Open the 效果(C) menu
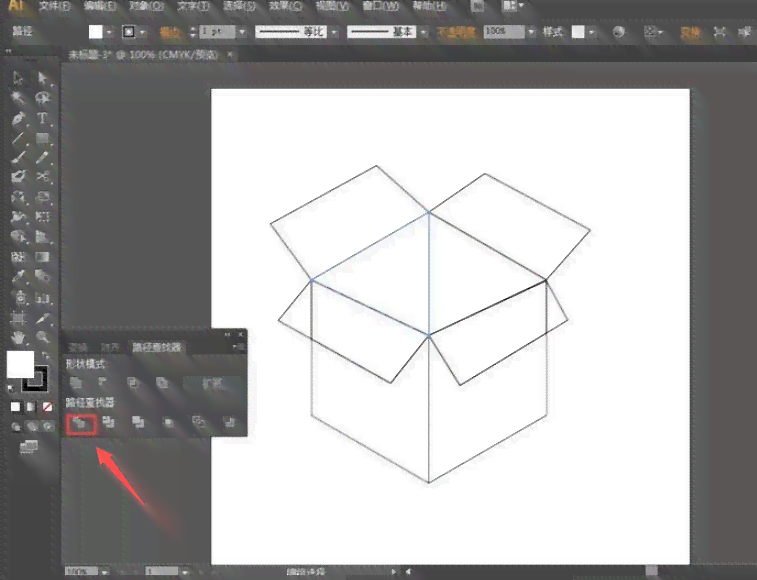The width and height of the screenshot is (757, 580). 286,6
